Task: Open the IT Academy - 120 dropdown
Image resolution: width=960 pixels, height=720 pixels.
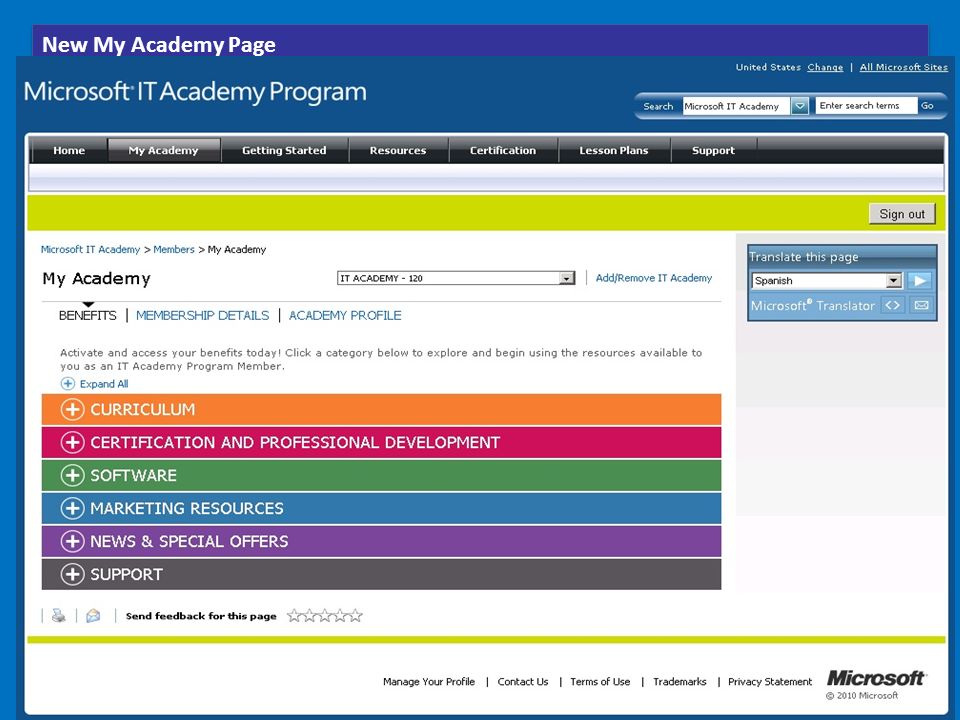Action: click(x=456, y=279)
